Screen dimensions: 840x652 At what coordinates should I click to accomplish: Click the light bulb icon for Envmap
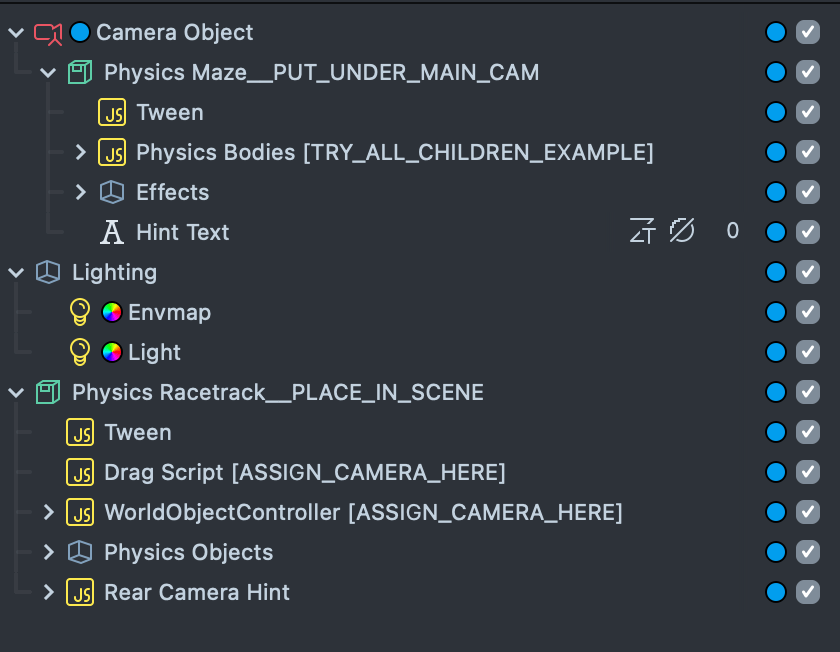80,312
